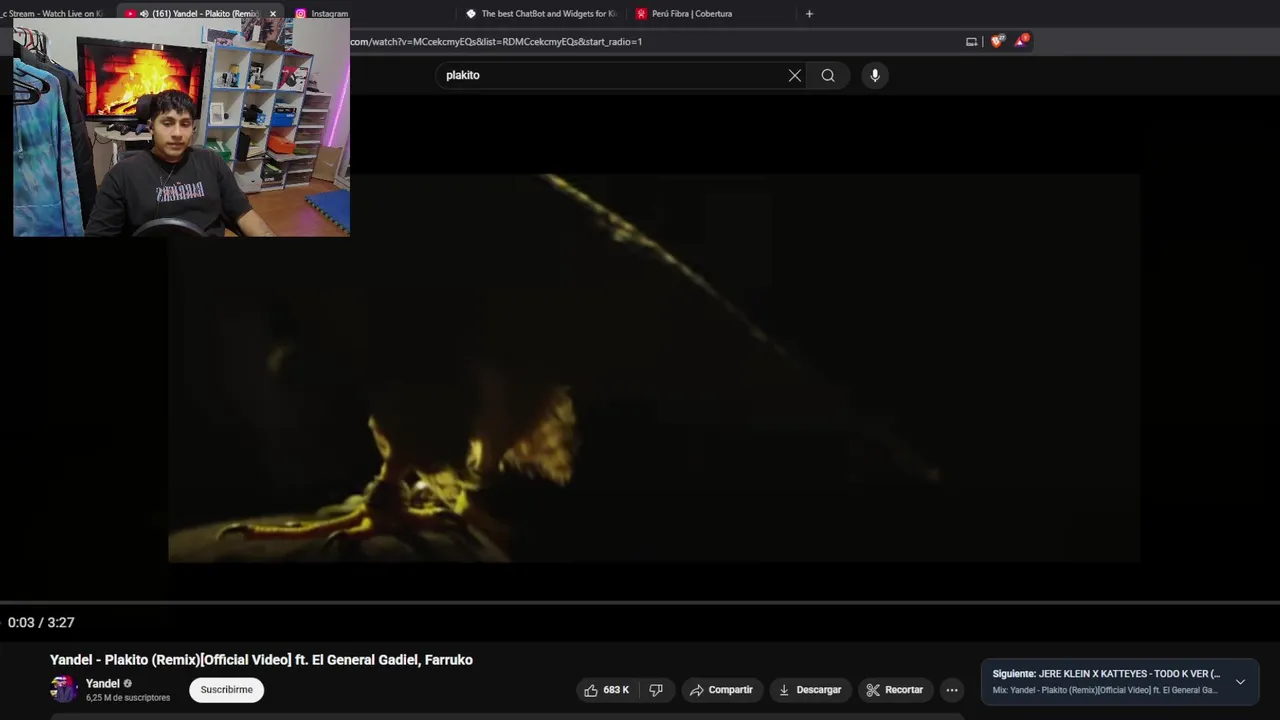Screen dimensions: 1280x720
Task: Open the Yandel channel name link
Action: coord(103,684)
